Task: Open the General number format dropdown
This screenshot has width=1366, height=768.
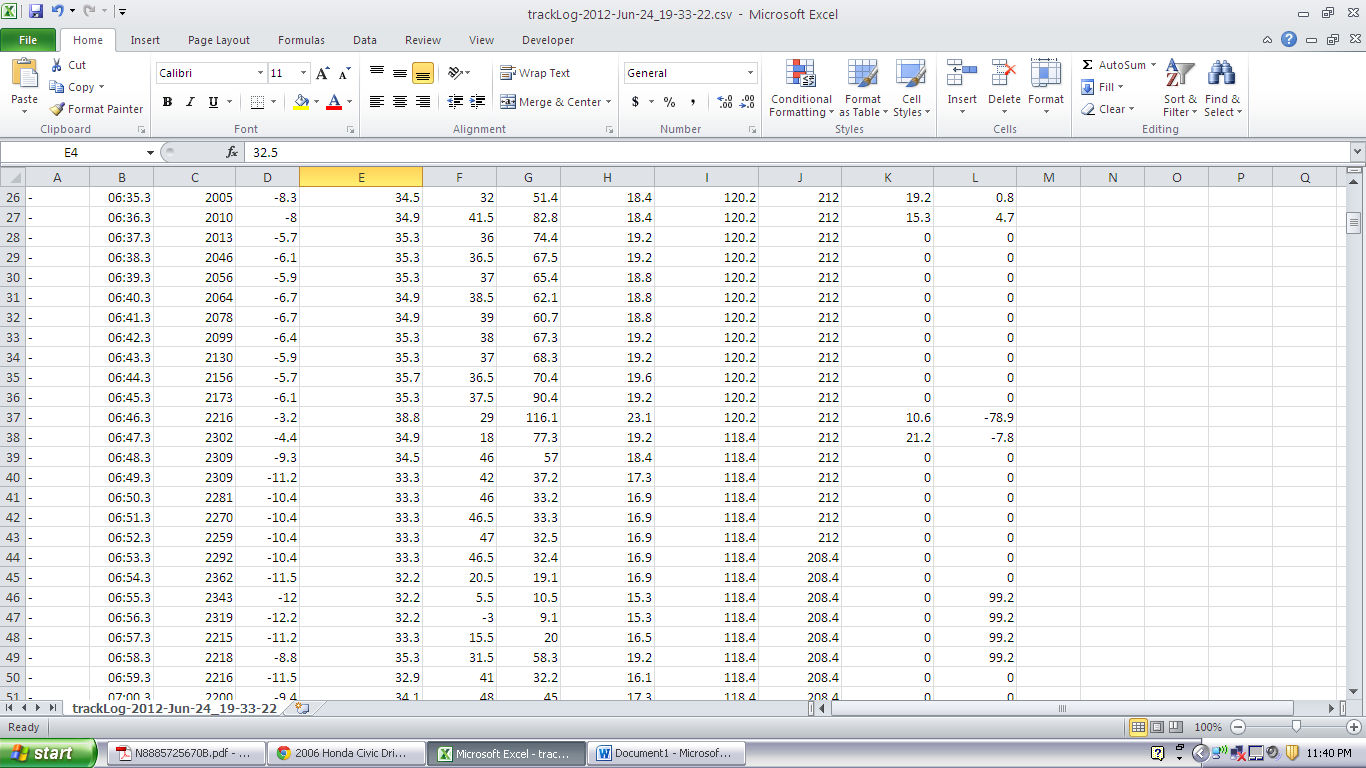Action: coord(750,73)
